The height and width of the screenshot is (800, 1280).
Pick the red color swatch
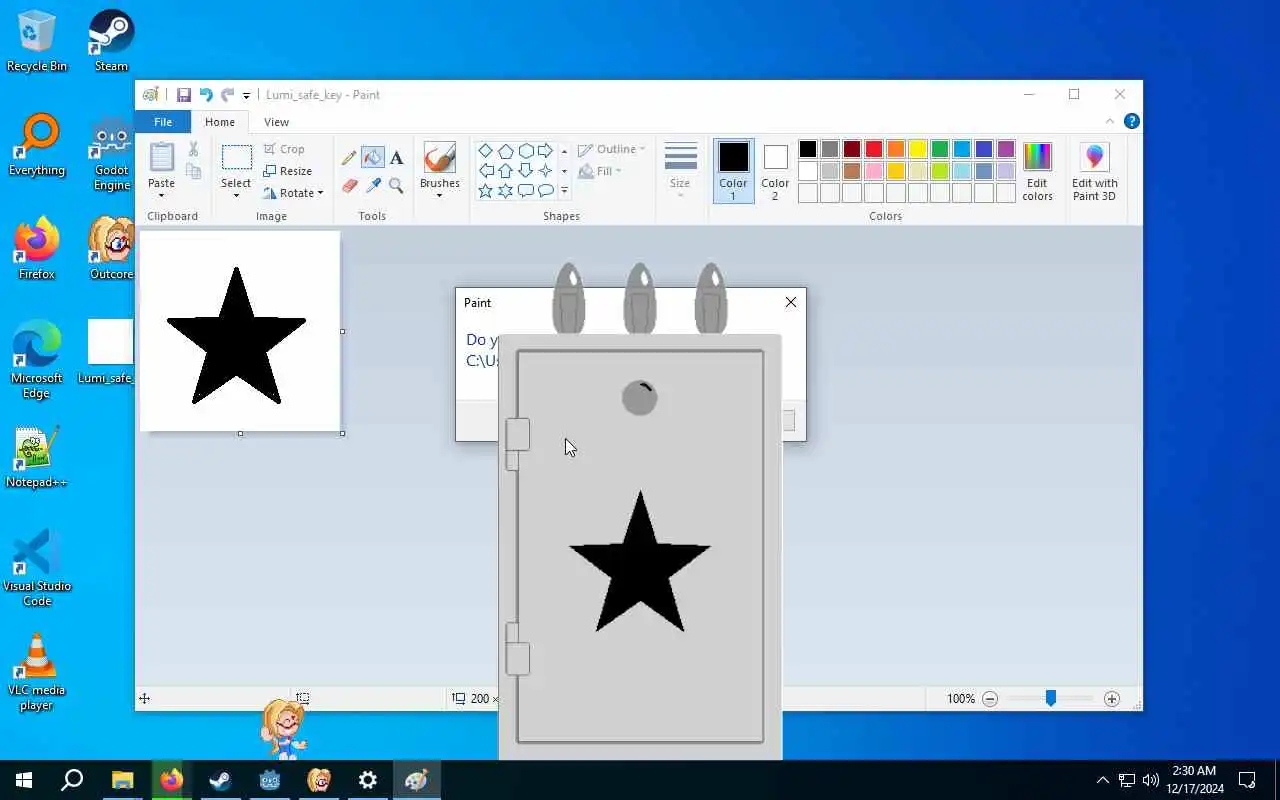click(874, 149)
